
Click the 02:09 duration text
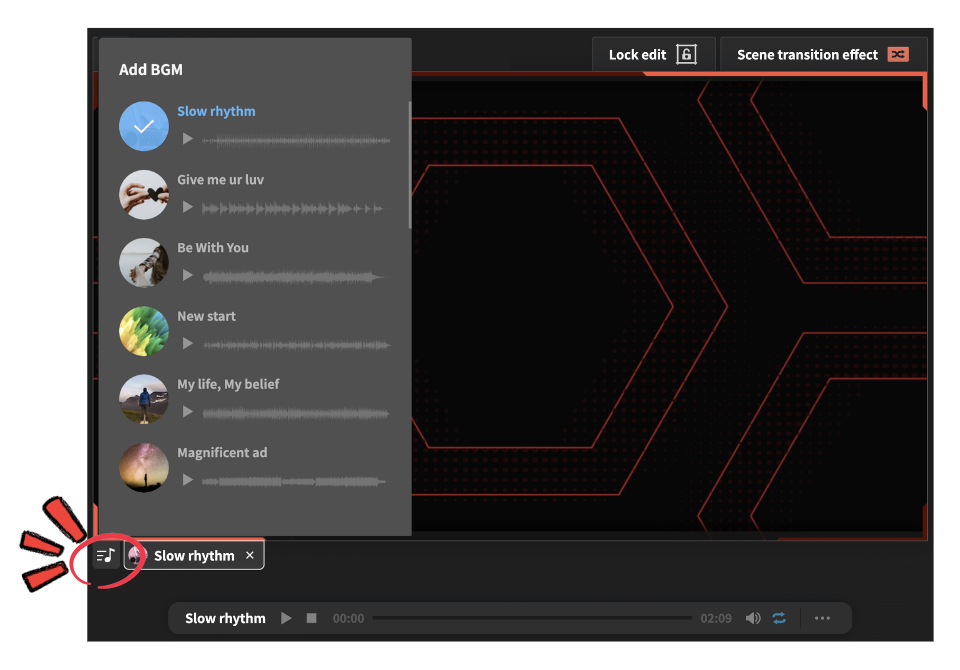pos(716,619)
